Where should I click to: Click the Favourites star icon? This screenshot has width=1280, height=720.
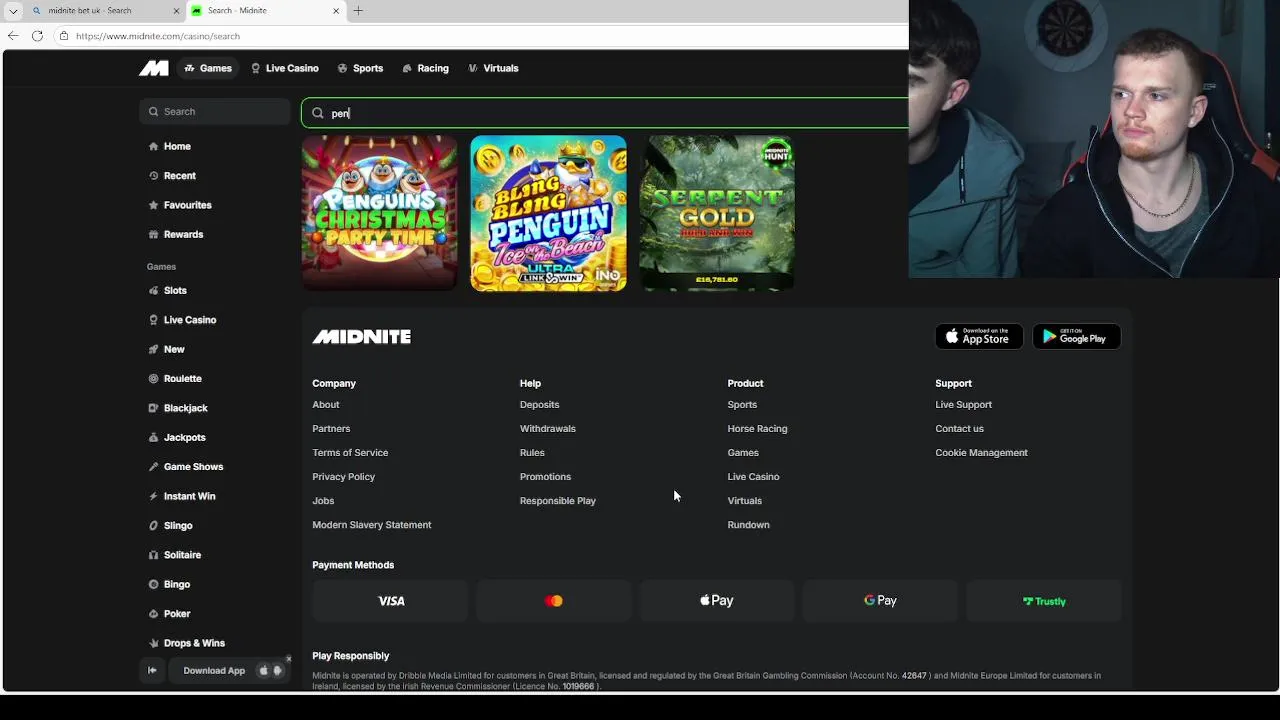(153, 205)
